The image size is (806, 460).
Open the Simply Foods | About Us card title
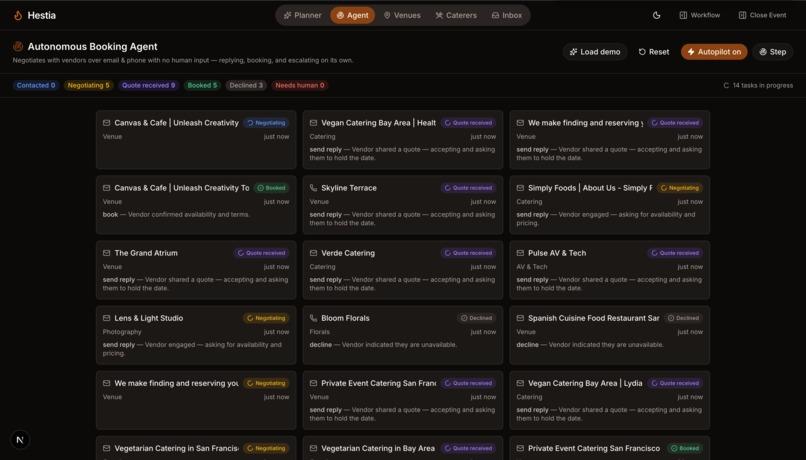590,188
